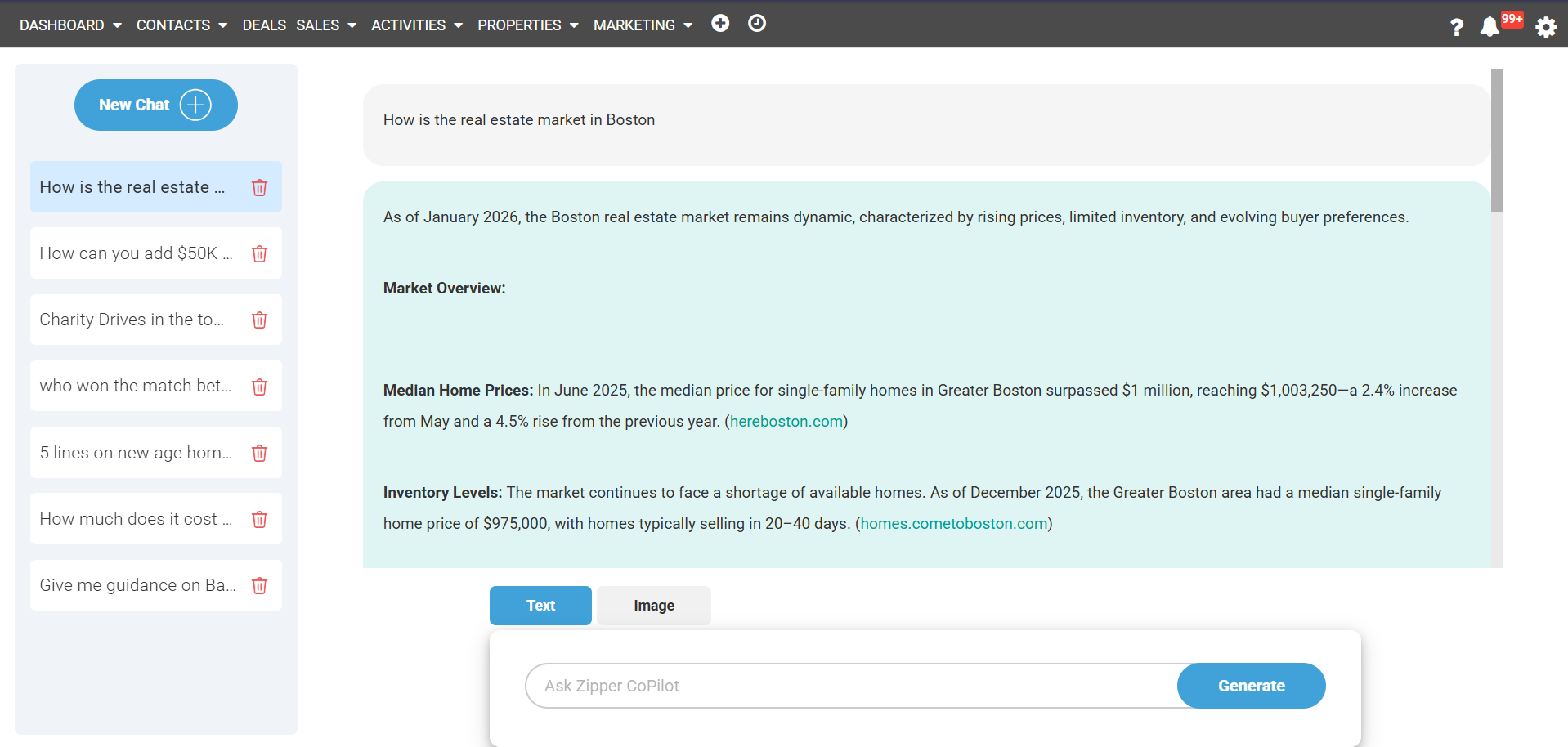Click the plus quick-add icon in navbar

(x=719, y=24)
